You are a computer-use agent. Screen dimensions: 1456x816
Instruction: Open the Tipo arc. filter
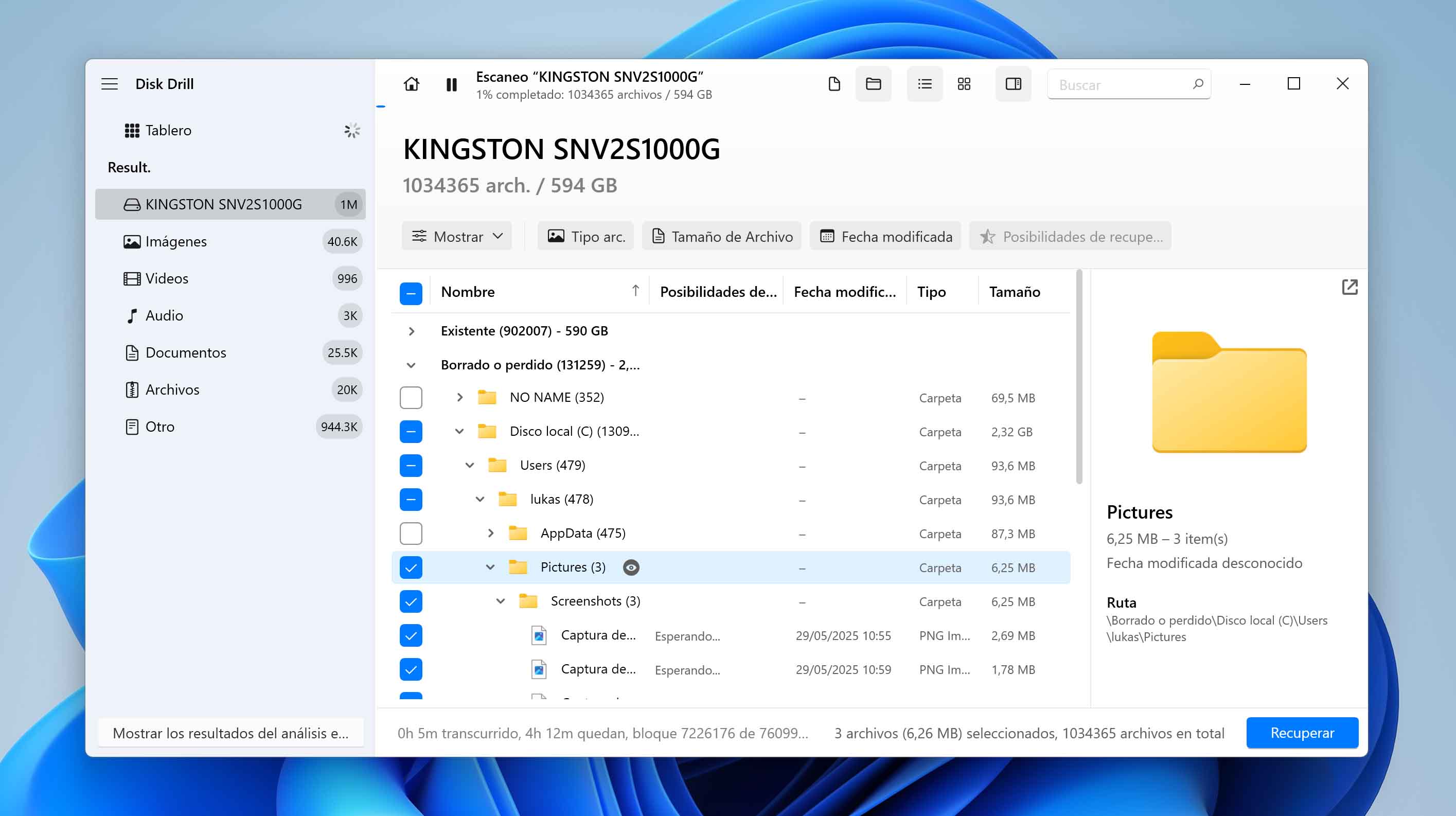pyautogui.click(x=585, y=236)
